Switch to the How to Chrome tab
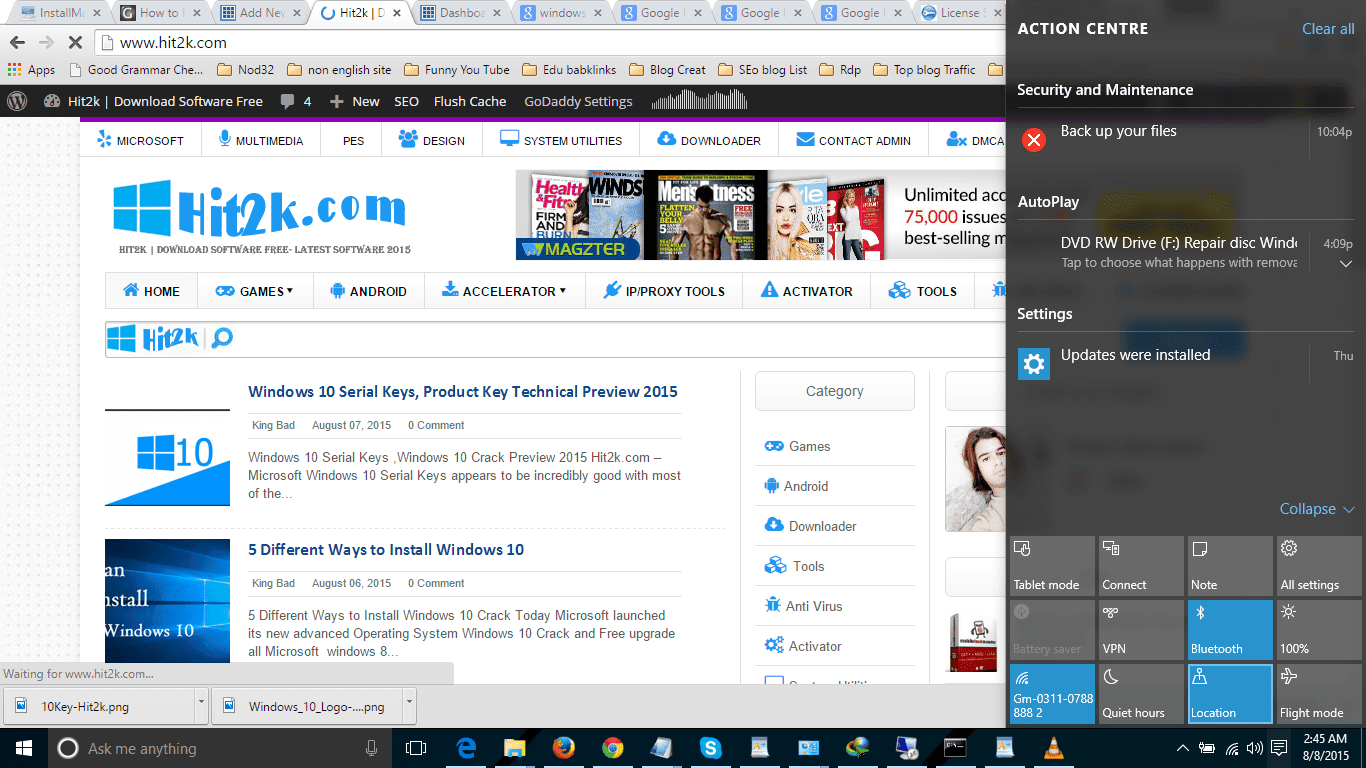 [x=158, y=13]
